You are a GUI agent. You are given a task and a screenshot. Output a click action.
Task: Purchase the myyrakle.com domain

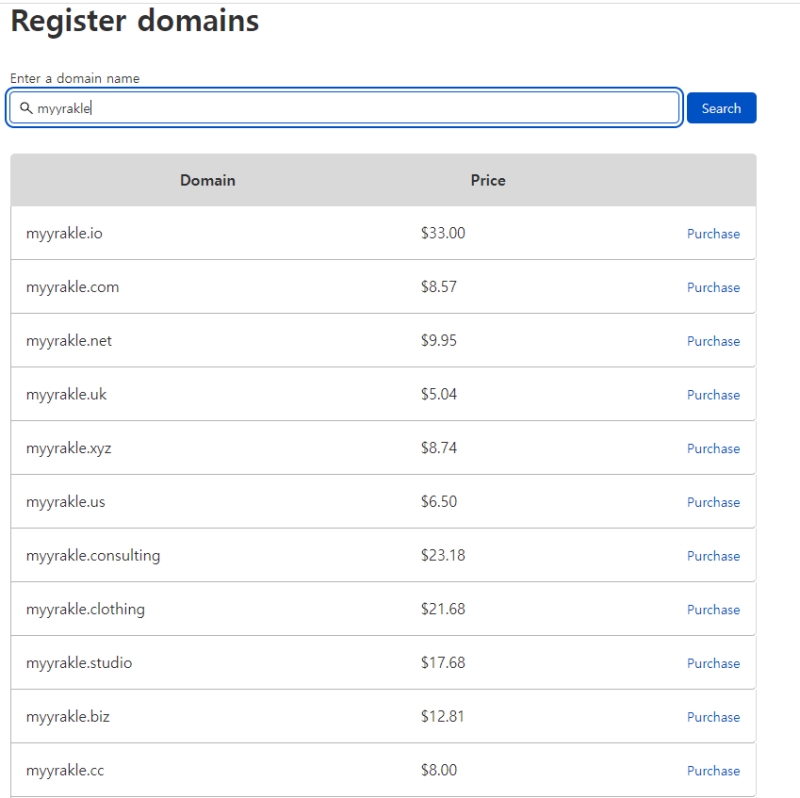713,288
